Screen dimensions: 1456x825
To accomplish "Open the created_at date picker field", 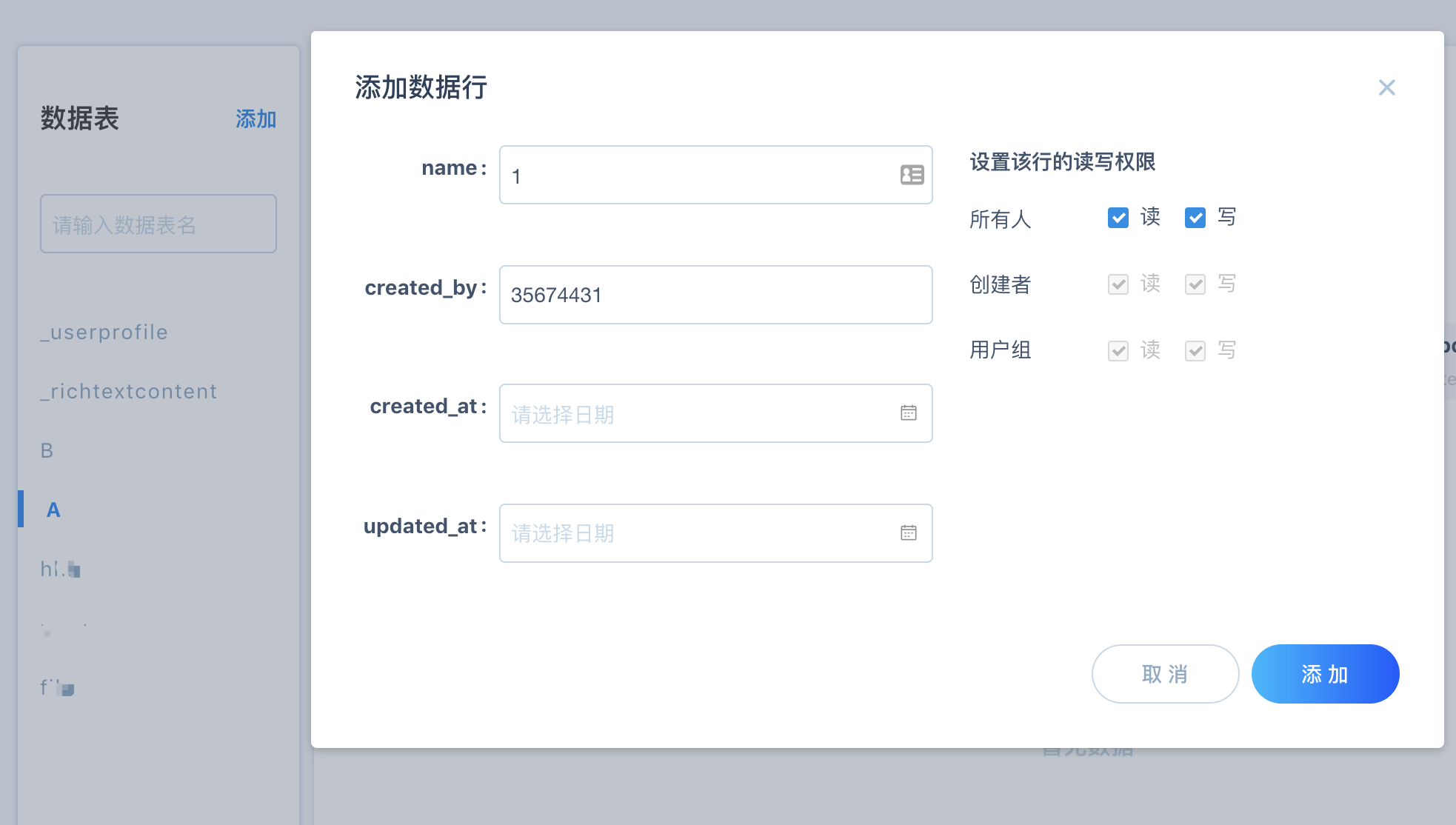I will [696, 413].
